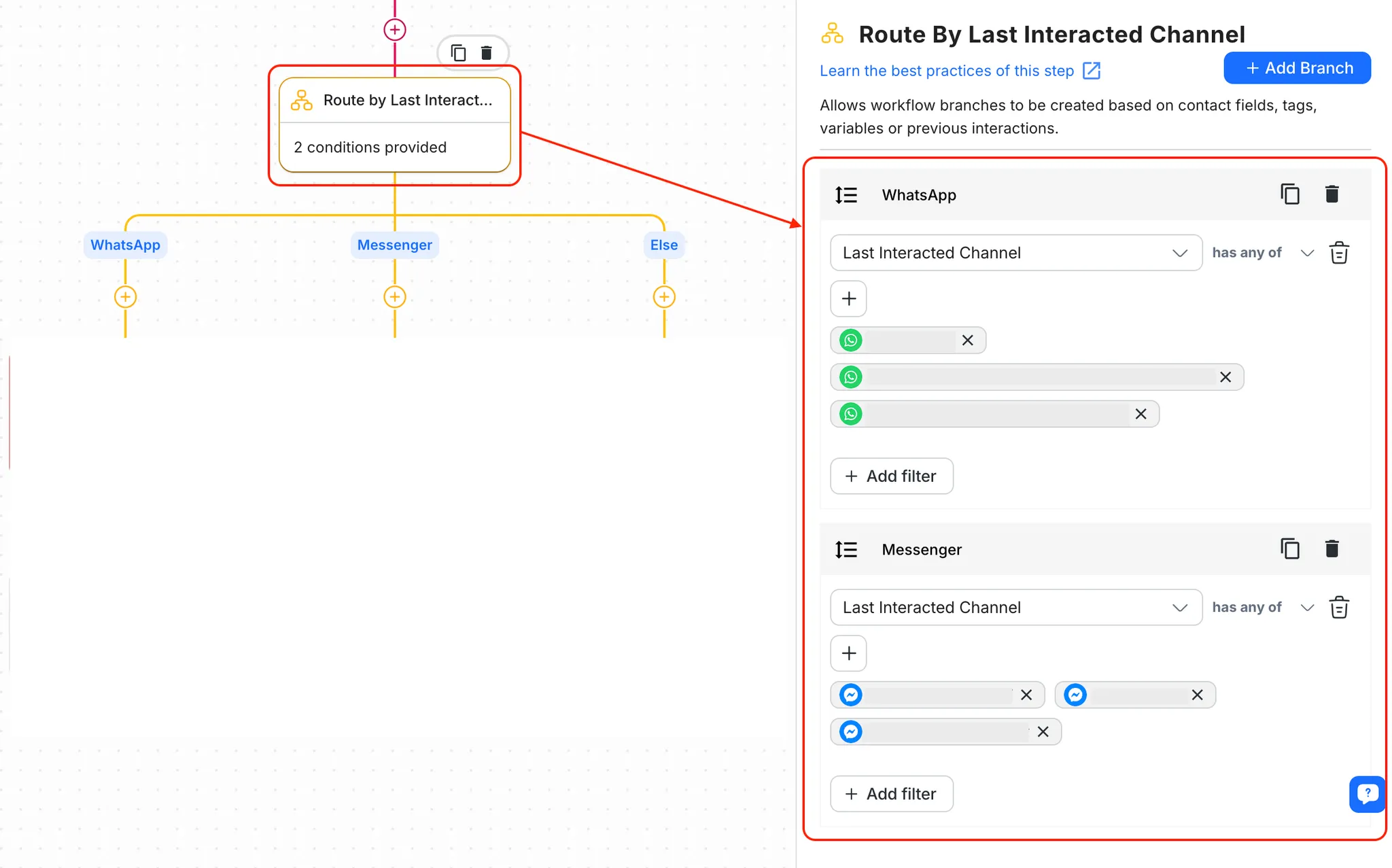Screen dimensions: 1392x868
Task: Remove the WhatsApp Last Interacted Channel filter
Action: [1339, 253]
